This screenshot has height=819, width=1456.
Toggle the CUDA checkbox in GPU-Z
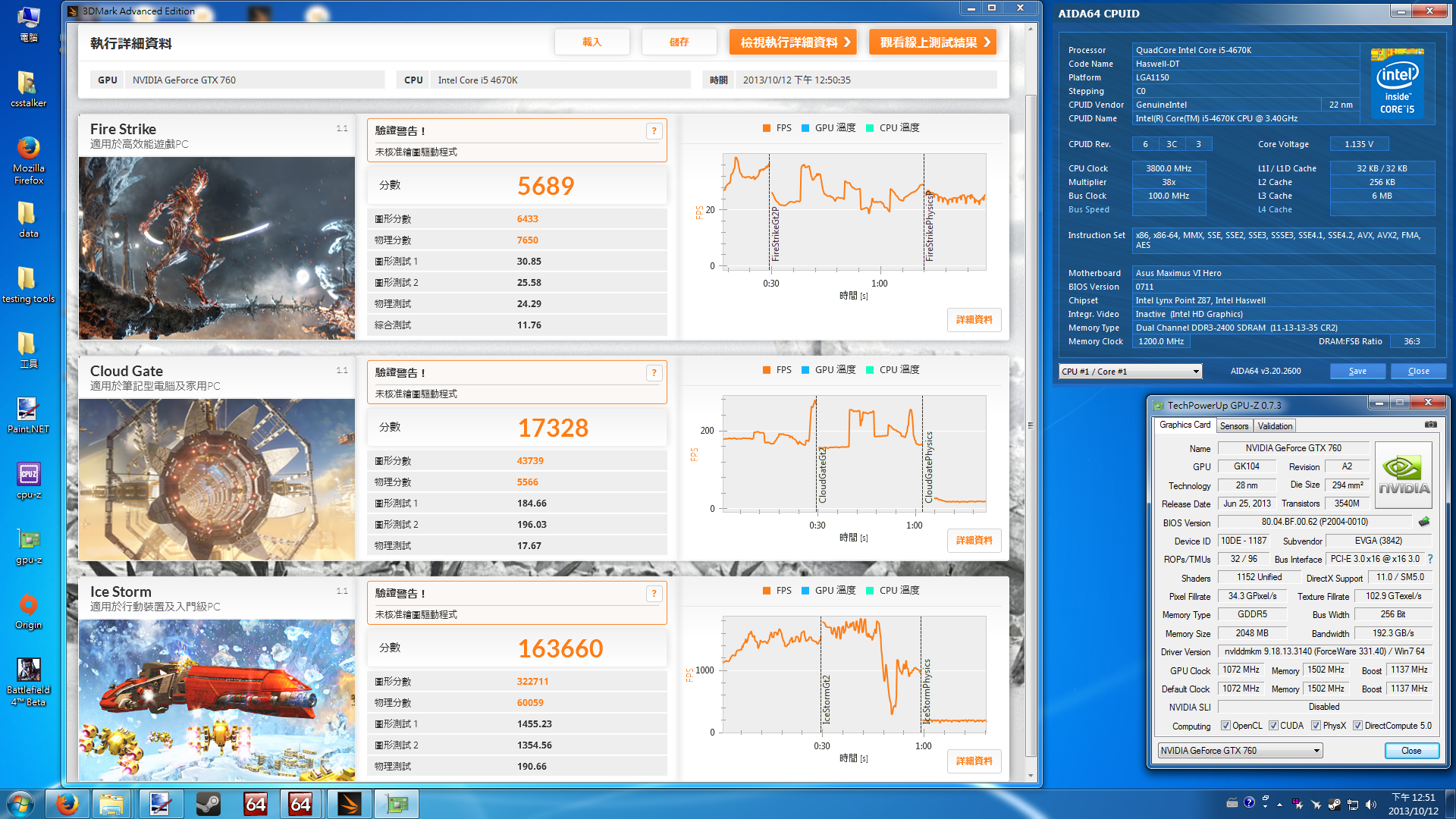1273,726
